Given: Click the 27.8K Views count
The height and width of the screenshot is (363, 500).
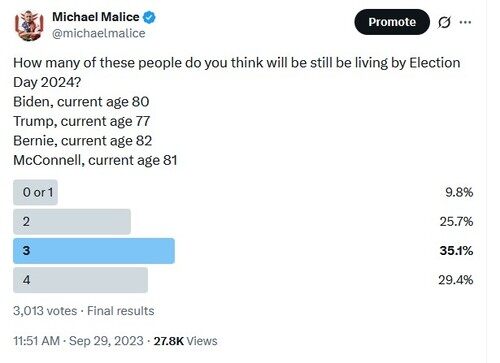Looking at the screenshot, I should coord(185,341).
